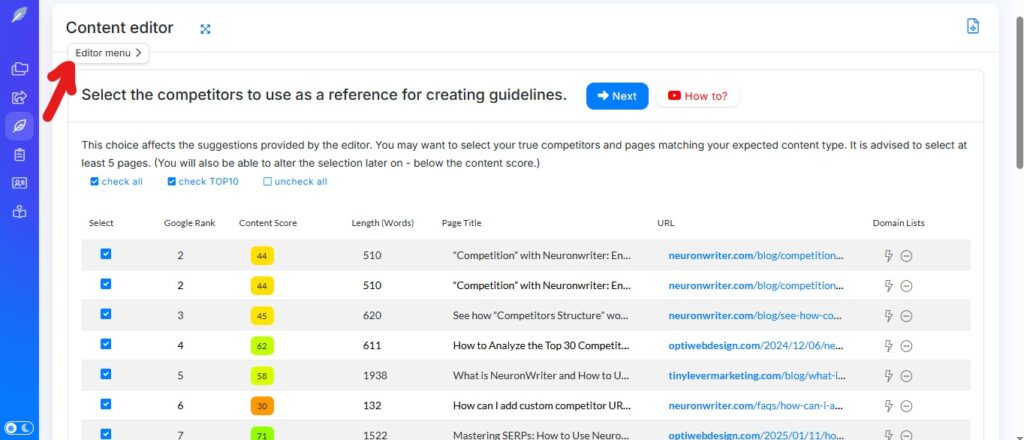
Task: Click the URL column header
Action: (665, 223)
